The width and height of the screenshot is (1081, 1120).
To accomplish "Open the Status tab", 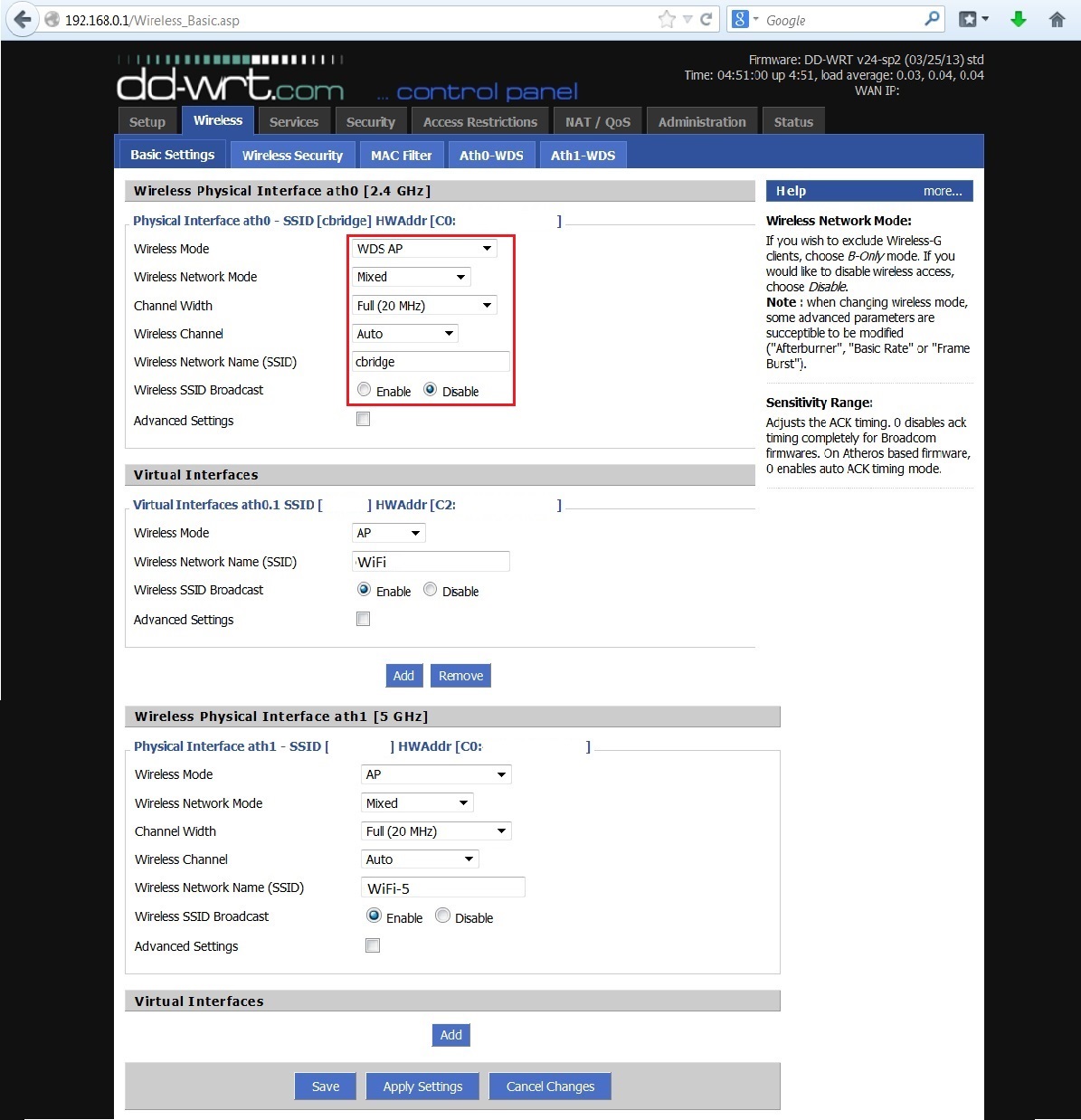I will (793, 122).
